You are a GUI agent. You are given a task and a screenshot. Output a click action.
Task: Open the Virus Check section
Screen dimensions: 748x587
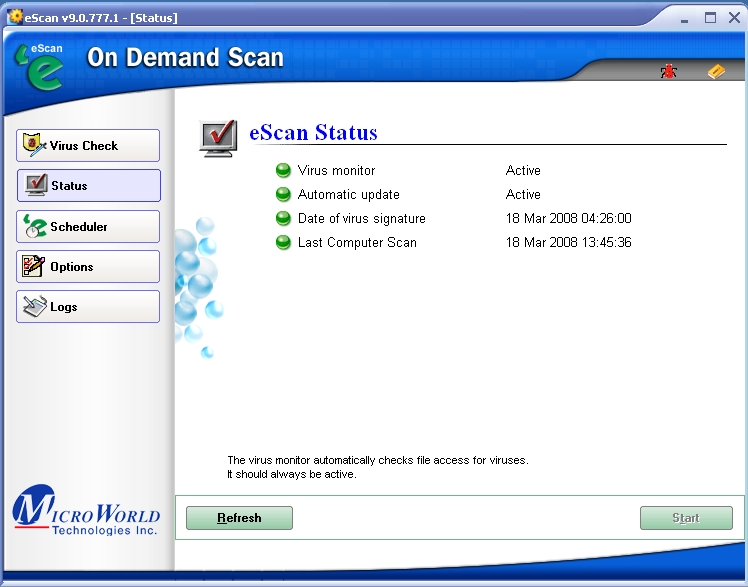tap(88, 146)
